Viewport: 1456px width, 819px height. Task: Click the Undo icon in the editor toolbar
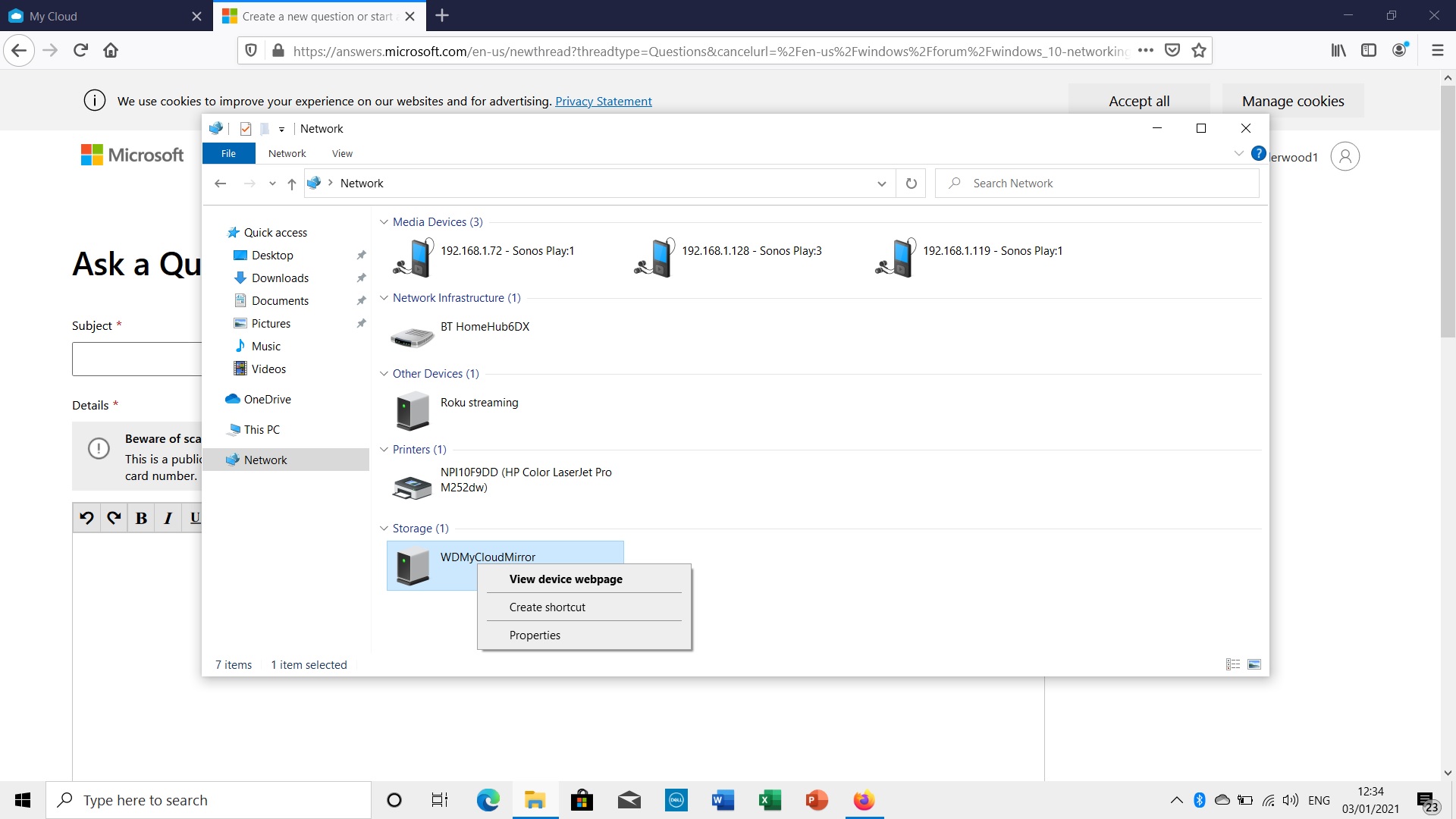pos(86,518)
